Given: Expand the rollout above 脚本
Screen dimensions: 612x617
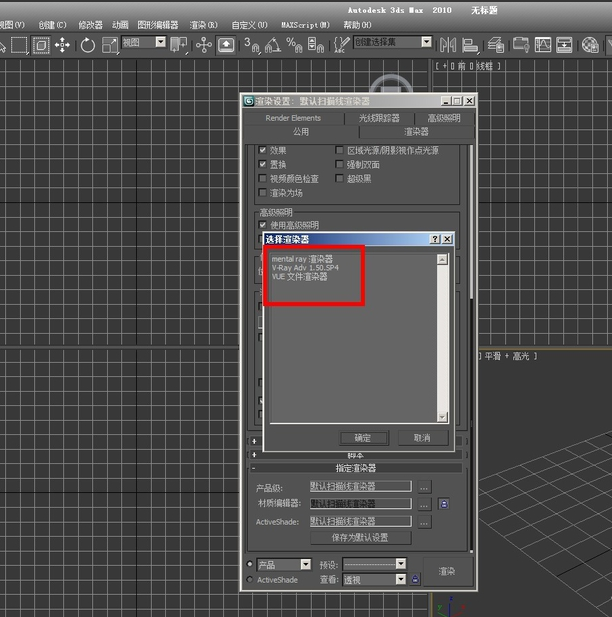Looking at the screenshot, I should pos(254,442).
